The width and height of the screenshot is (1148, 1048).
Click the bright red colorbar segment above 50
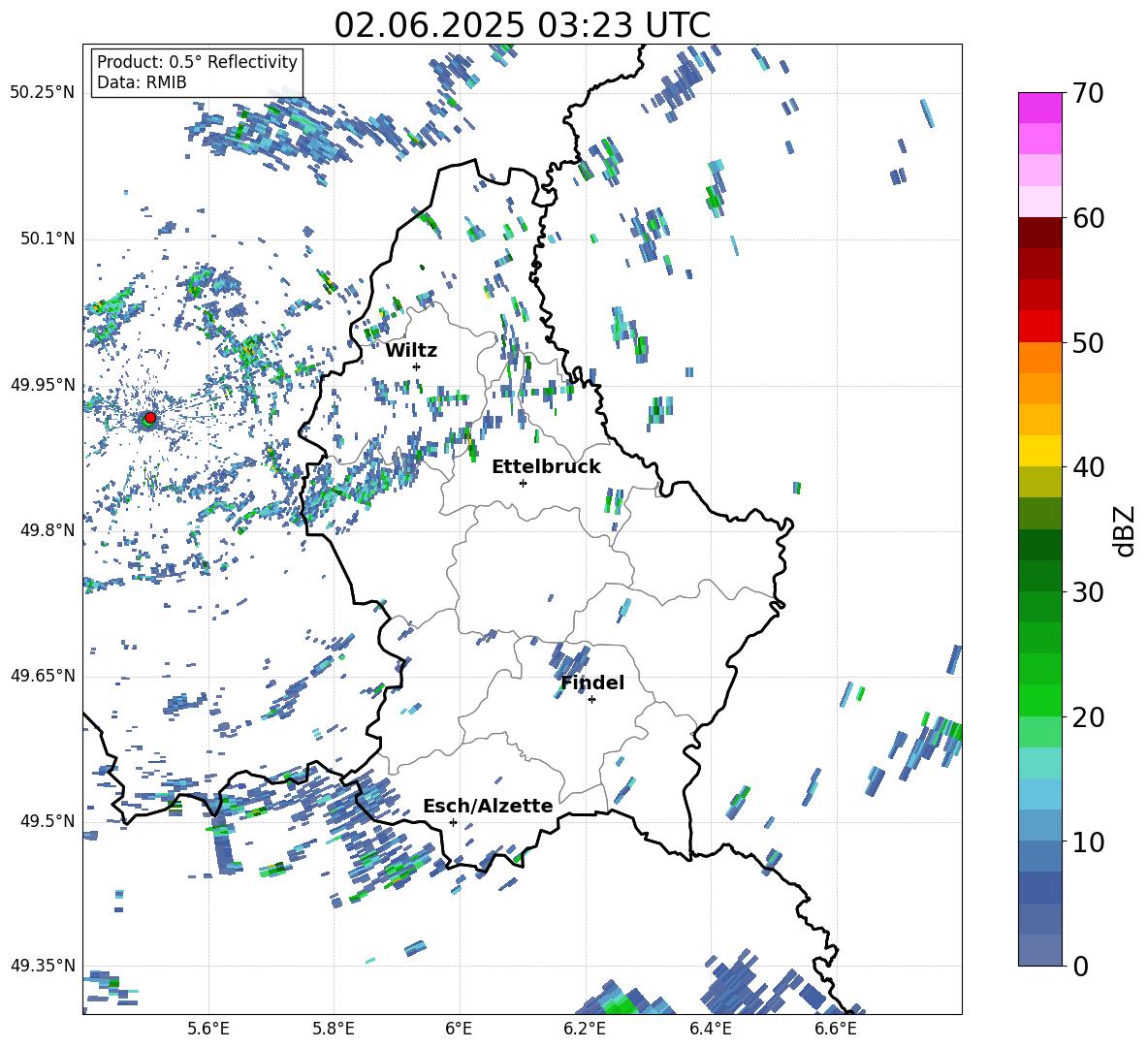1039,327
